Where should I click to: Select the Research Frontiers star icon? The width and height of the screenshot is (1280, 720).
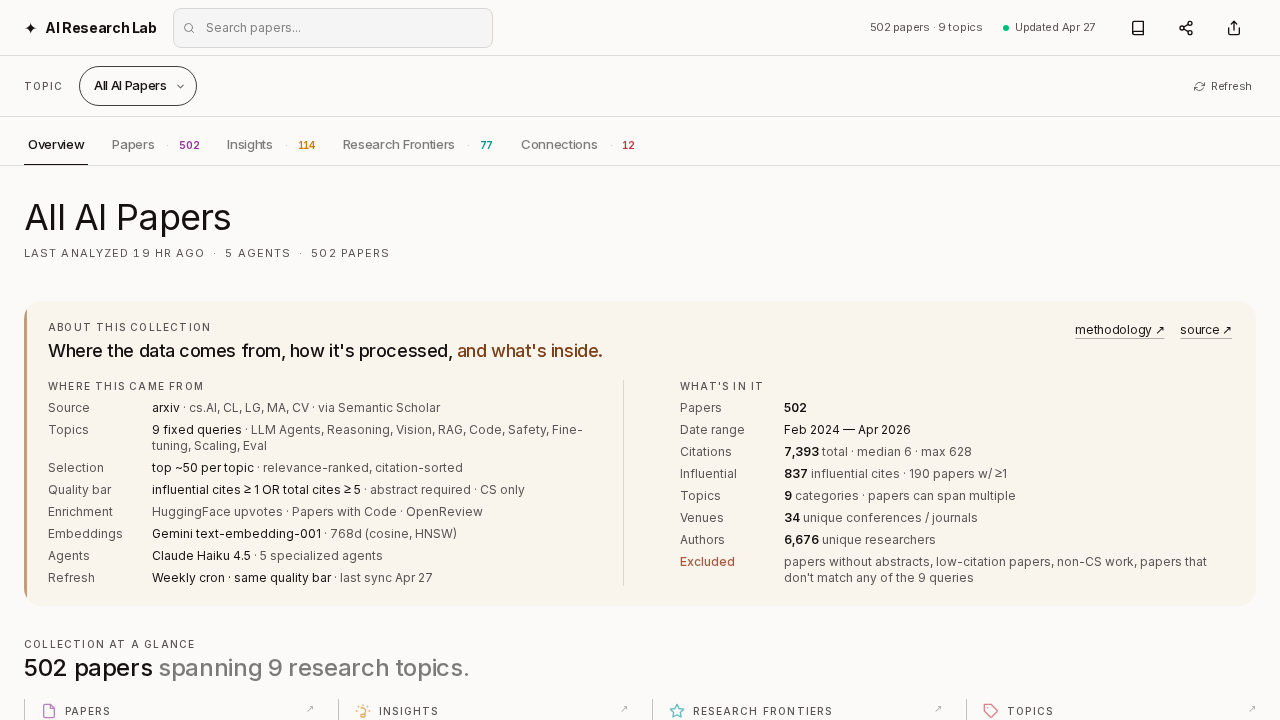click(x=676, y=710)
